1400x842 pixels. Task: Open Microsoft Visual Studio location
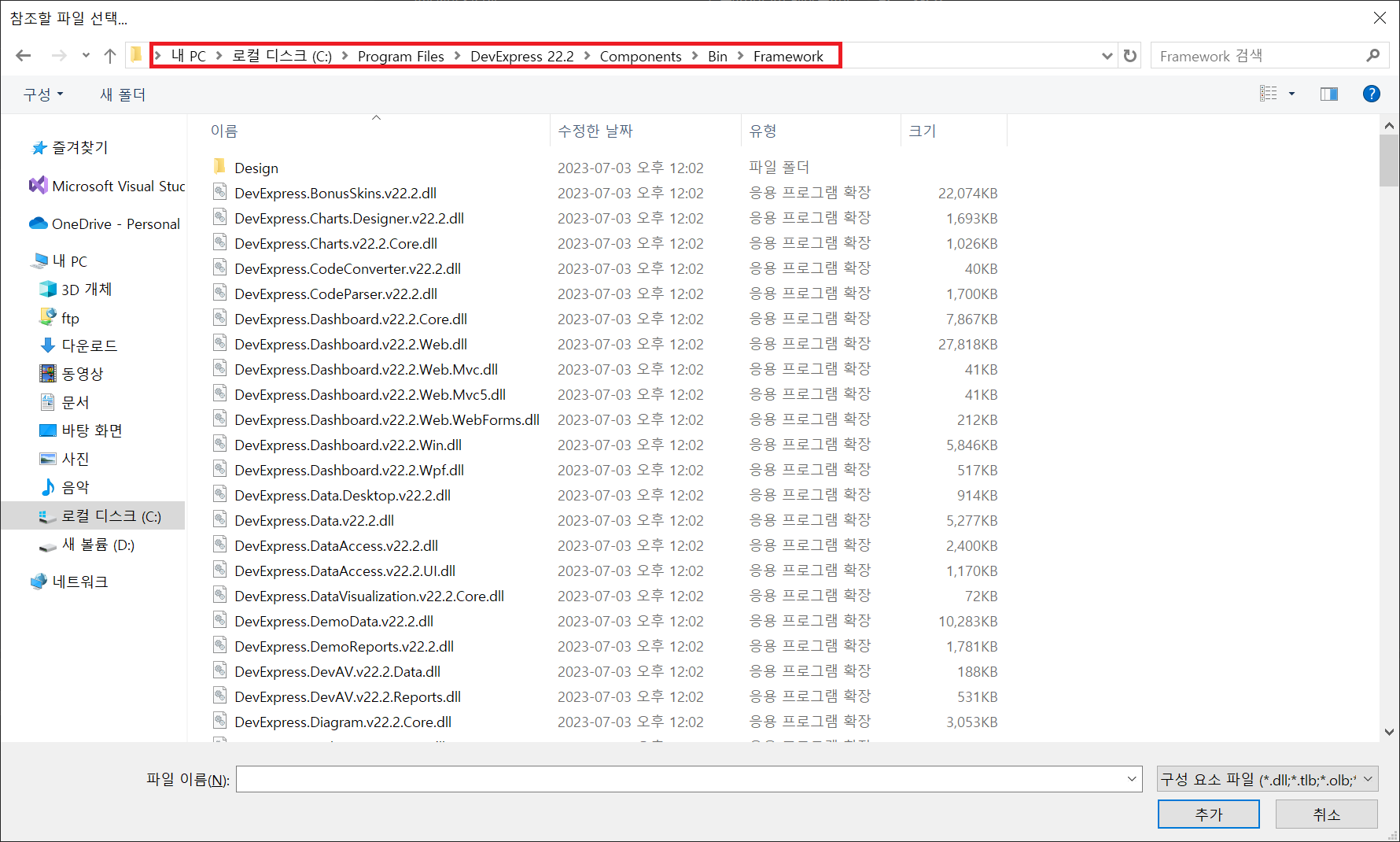107,186
